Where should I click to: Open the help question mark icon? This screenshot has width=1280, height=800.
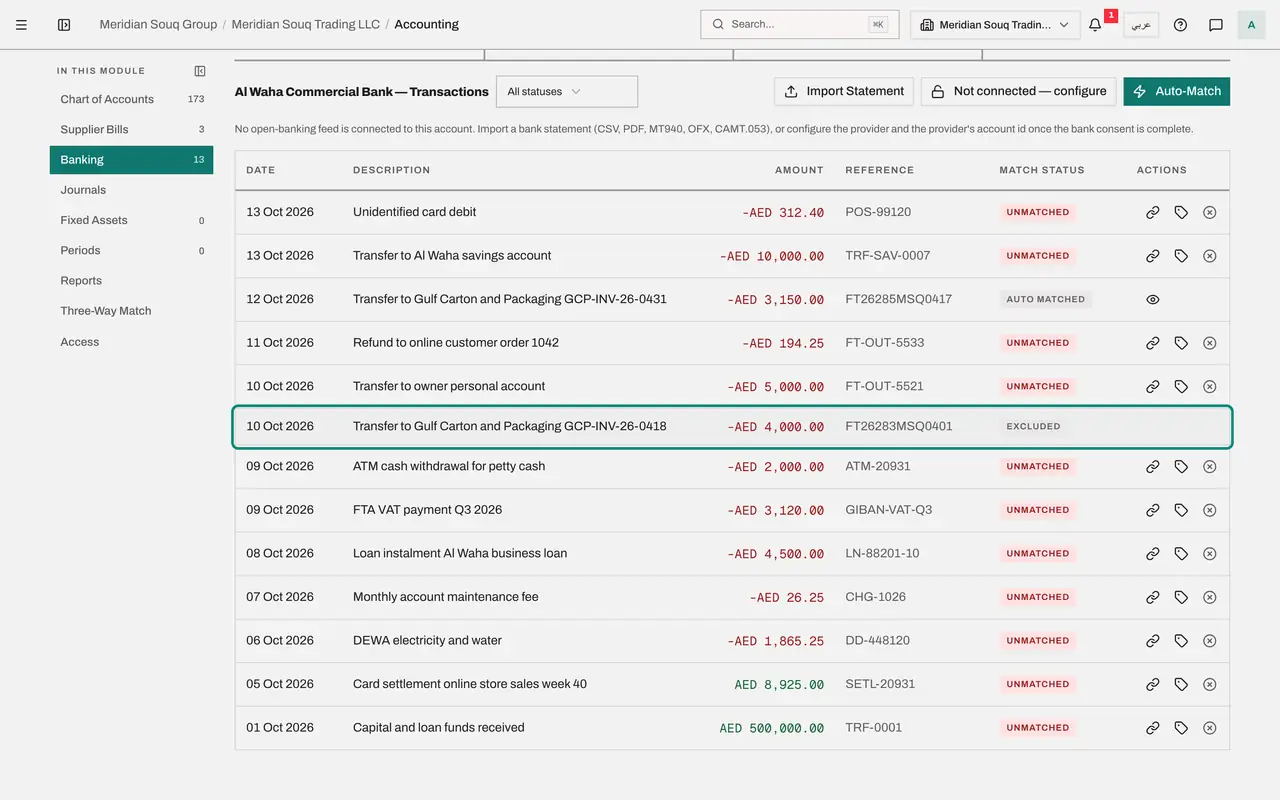[1180, 25]
